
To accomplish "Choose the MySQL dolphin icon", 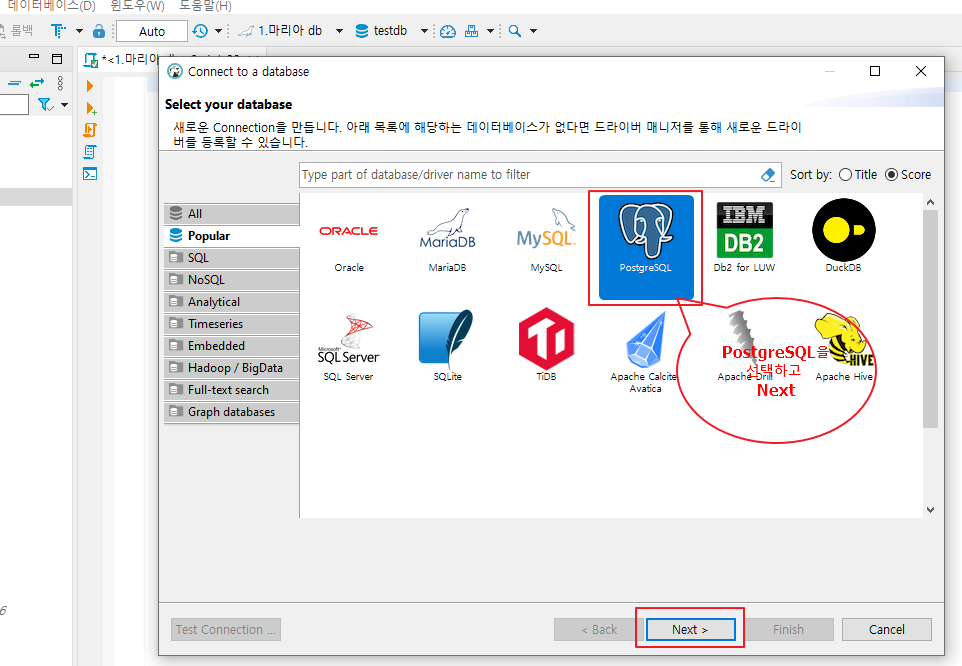I will pos(546,240).
